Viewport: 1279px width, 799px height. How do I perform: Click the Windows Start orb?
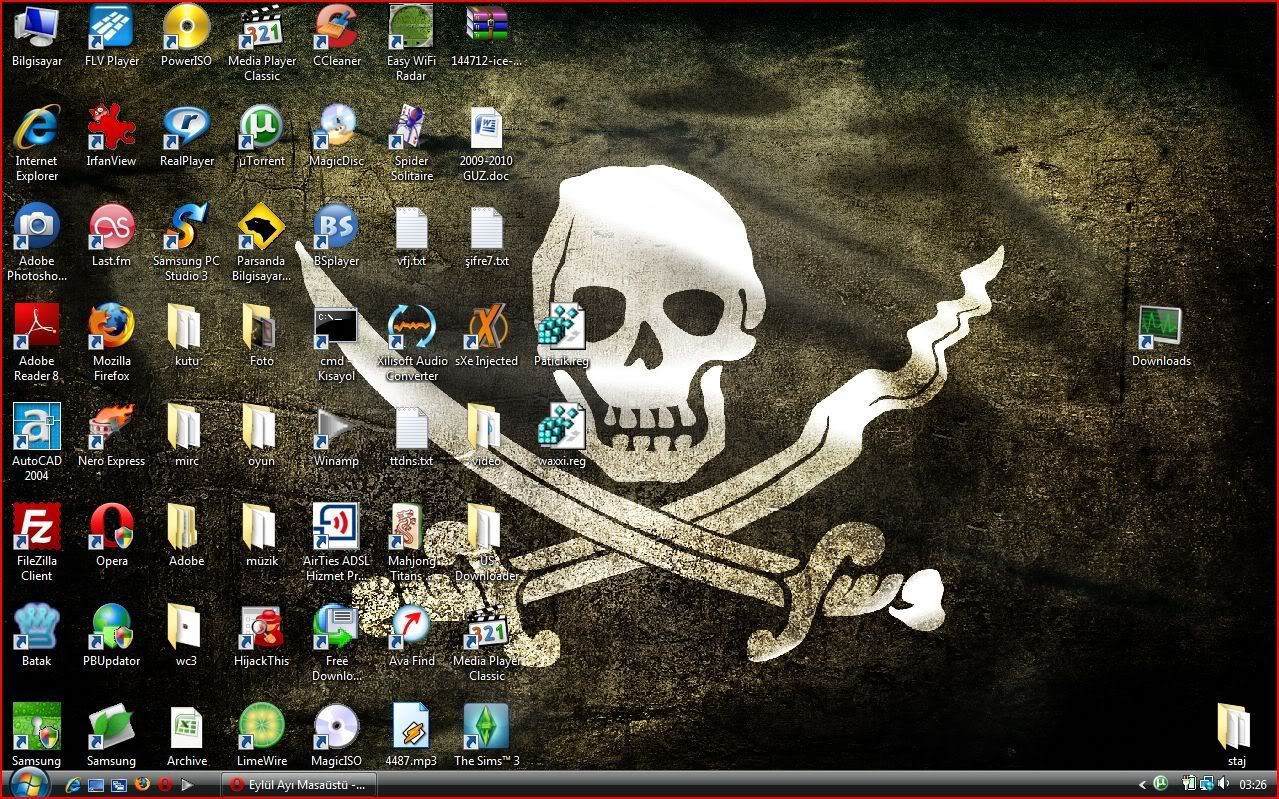tap(29, 784)
